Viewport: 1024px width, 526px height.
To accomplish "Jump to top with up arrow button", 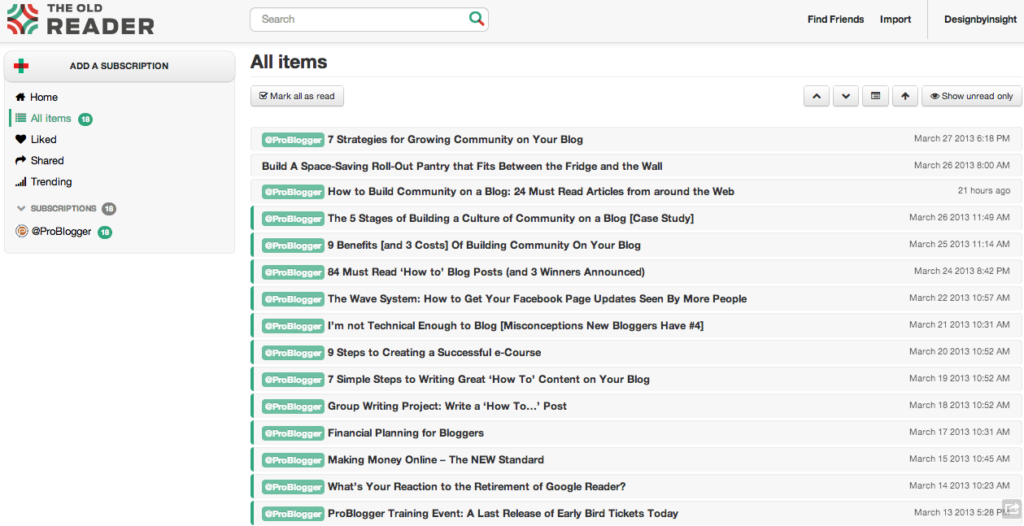I will point(905,96).
